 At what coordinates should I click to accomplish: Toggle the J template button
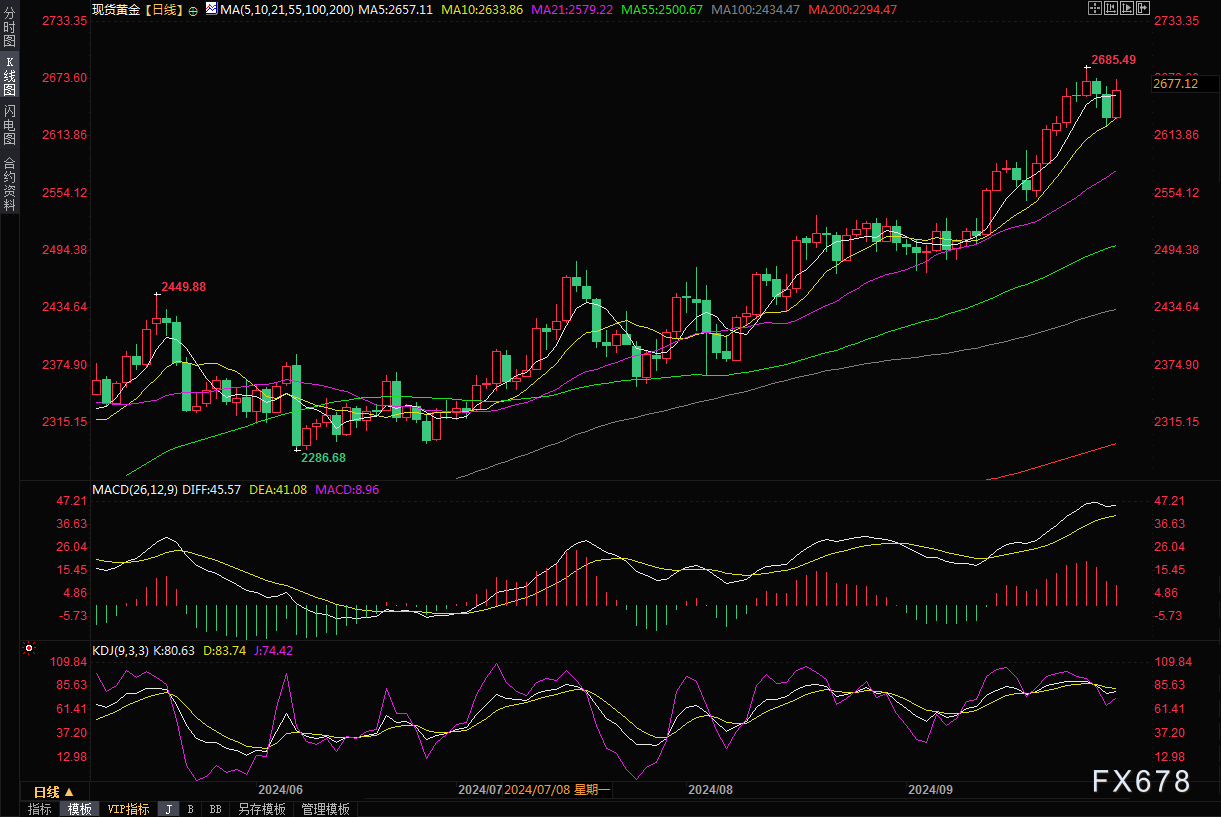[x=168, y=809]
